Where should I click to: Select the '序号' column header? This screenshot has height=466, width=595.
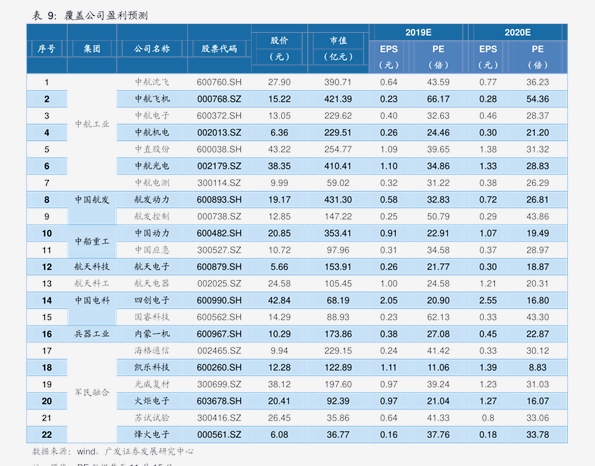(46, 49)
